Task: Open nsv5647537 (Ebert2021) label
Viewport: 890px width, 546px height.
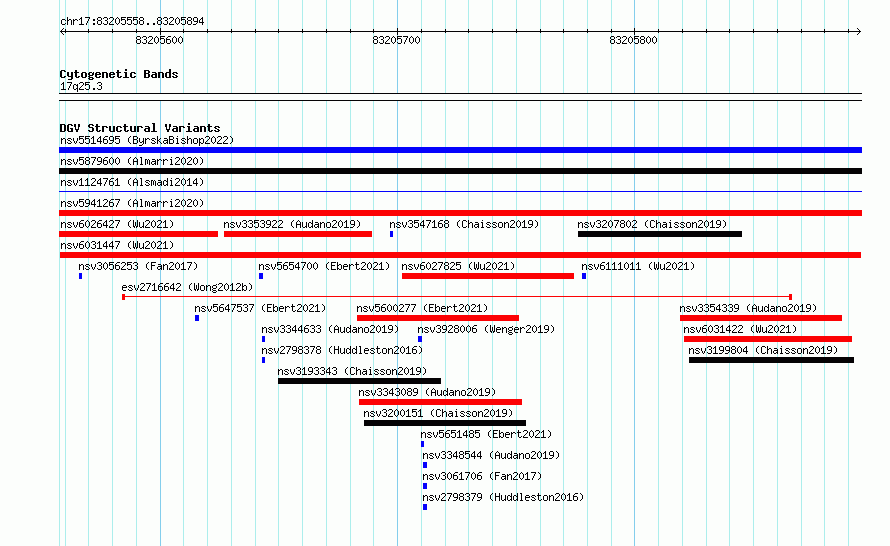Action: [x=260, y=308]
